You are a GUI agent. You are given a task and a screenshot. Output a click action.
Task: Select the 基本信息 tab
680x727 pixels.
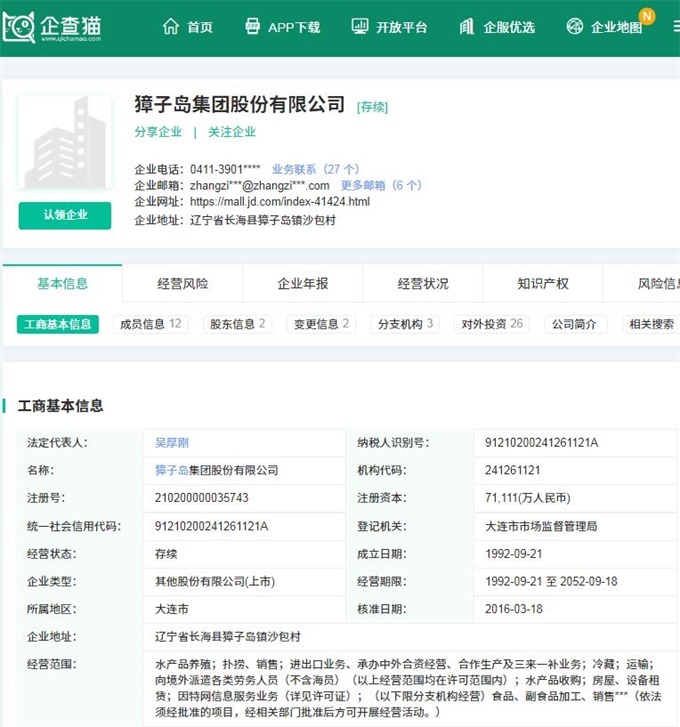[63, 283]
